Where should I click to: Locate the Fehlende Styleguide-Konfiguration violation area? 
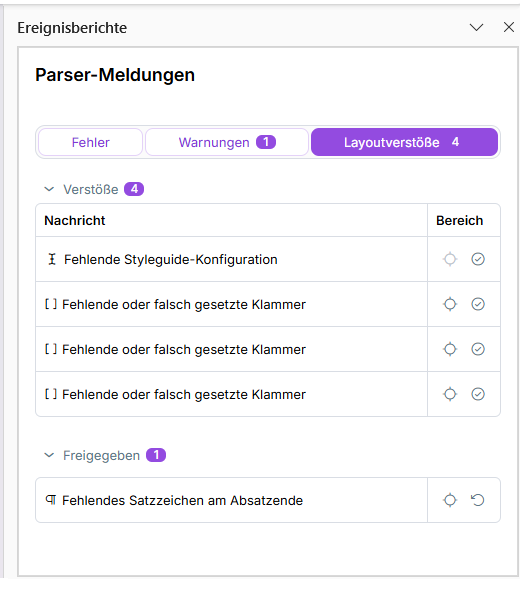click(x=450, y=259)
